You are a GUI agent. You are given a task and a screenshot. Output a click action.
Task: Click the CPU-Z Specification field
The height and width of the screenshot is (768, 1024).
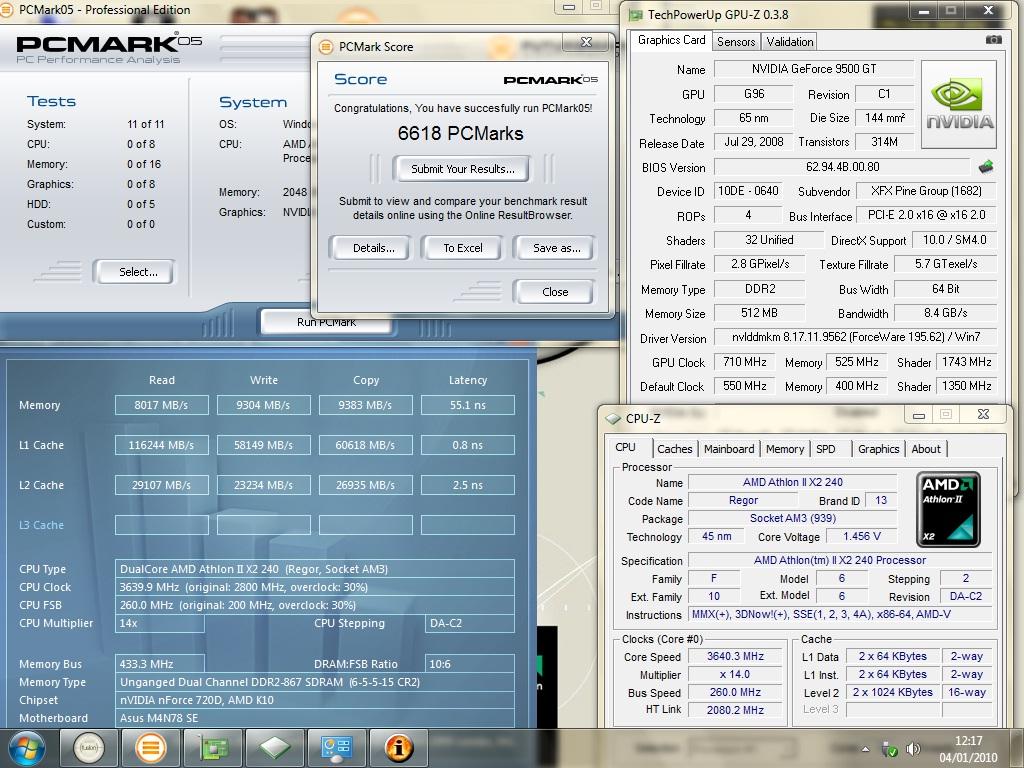840,560
